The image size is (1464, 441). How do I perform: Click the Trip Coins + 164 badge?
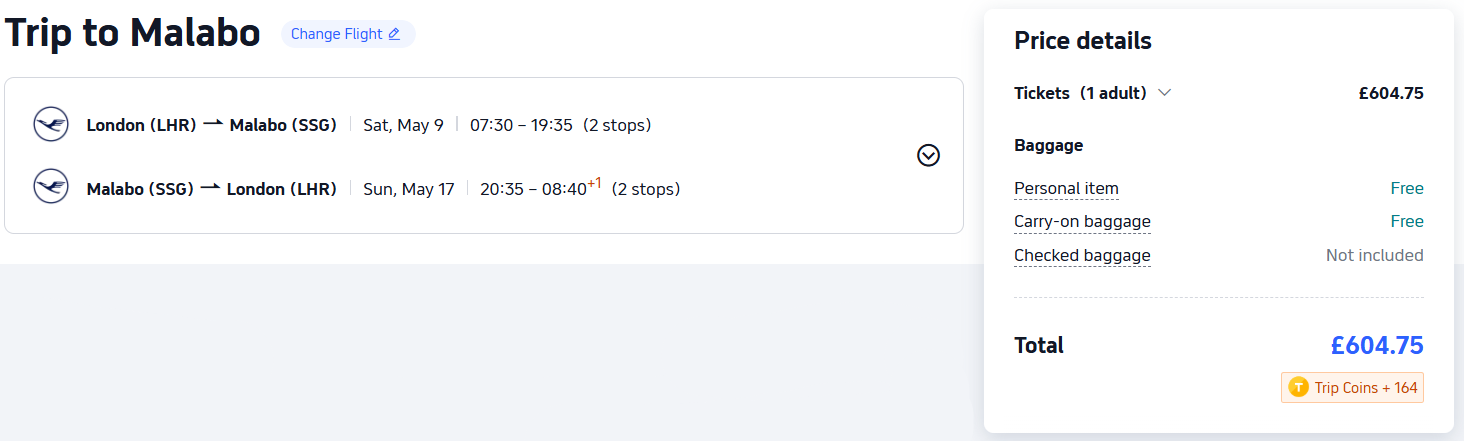pos(1352,388)
